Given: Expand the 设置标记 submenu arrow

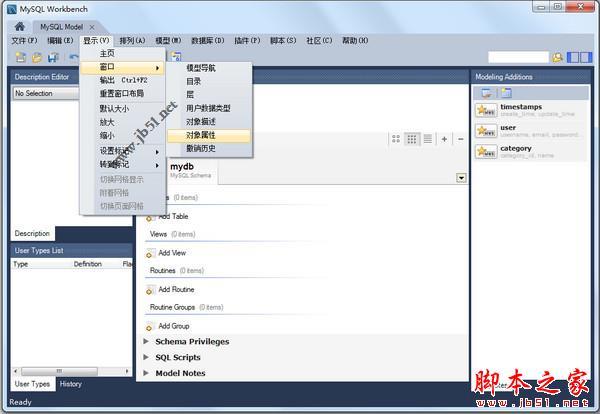Looking at the screenshot, I should tap(157, 152).
